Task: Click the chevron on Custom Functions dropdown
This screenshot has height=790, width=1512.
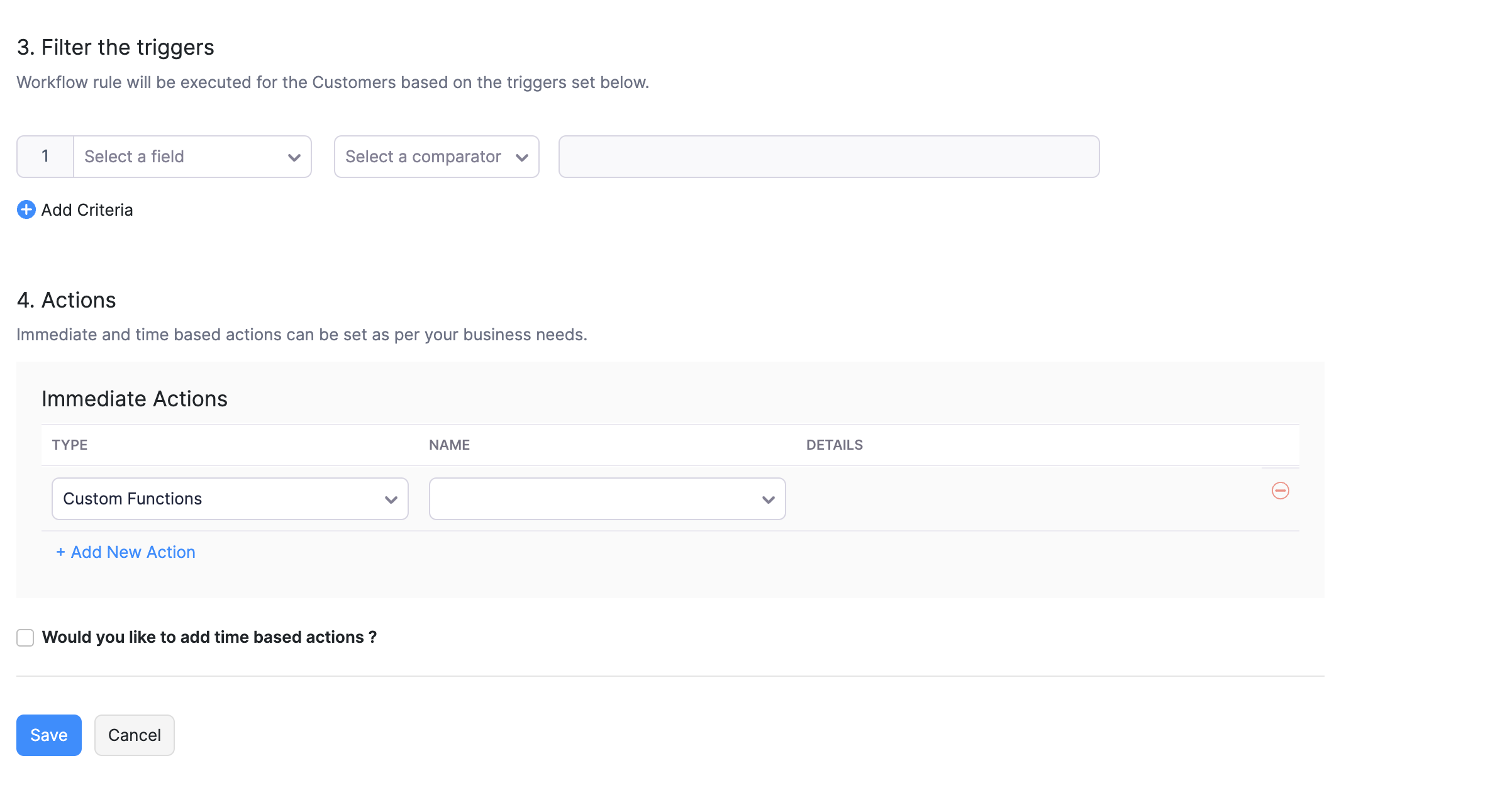Action: point(390,499)
